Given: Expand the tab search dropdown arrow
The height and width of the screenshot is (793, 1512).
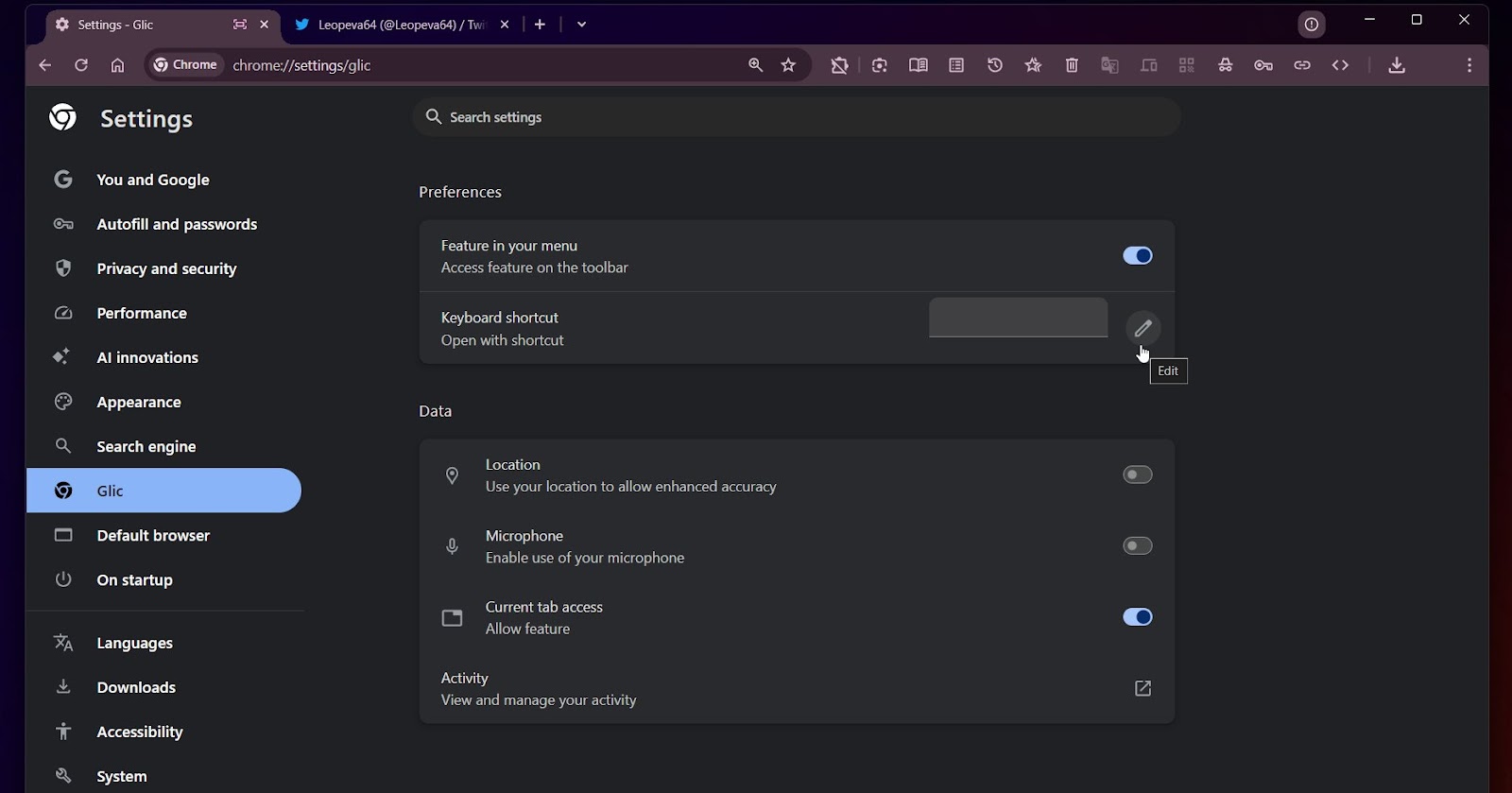Looking at the screenshot, I should (581, 25).
